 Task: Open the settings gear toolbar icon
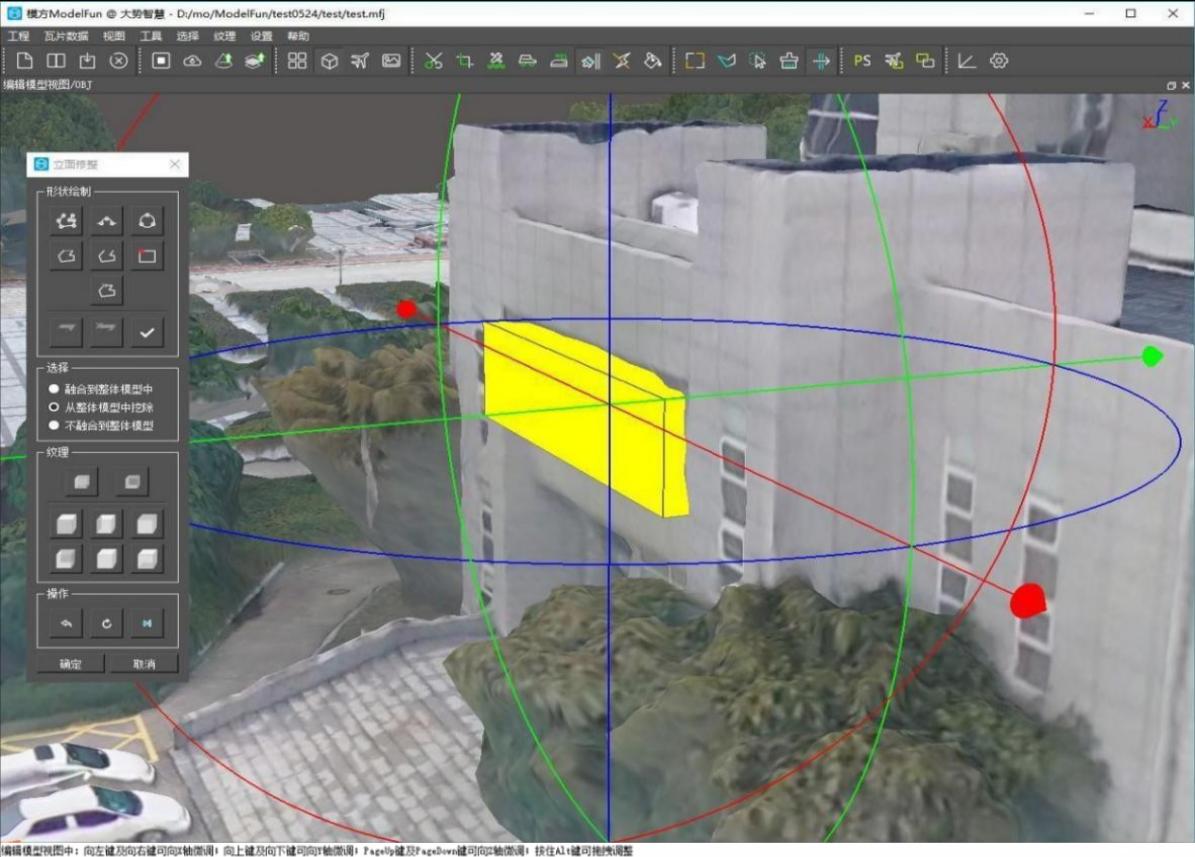(999, 61)
